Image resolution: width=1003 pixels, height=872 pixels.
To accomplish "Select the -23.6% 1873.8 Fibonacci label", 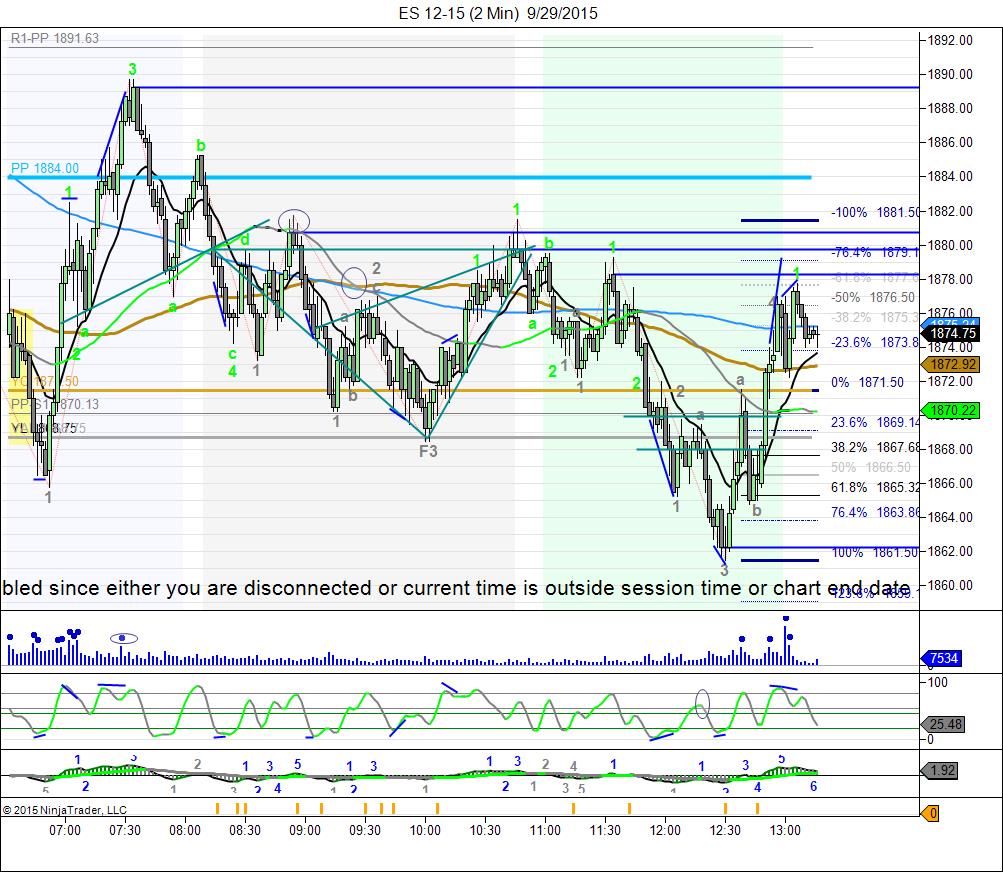I will click(875, 342).
